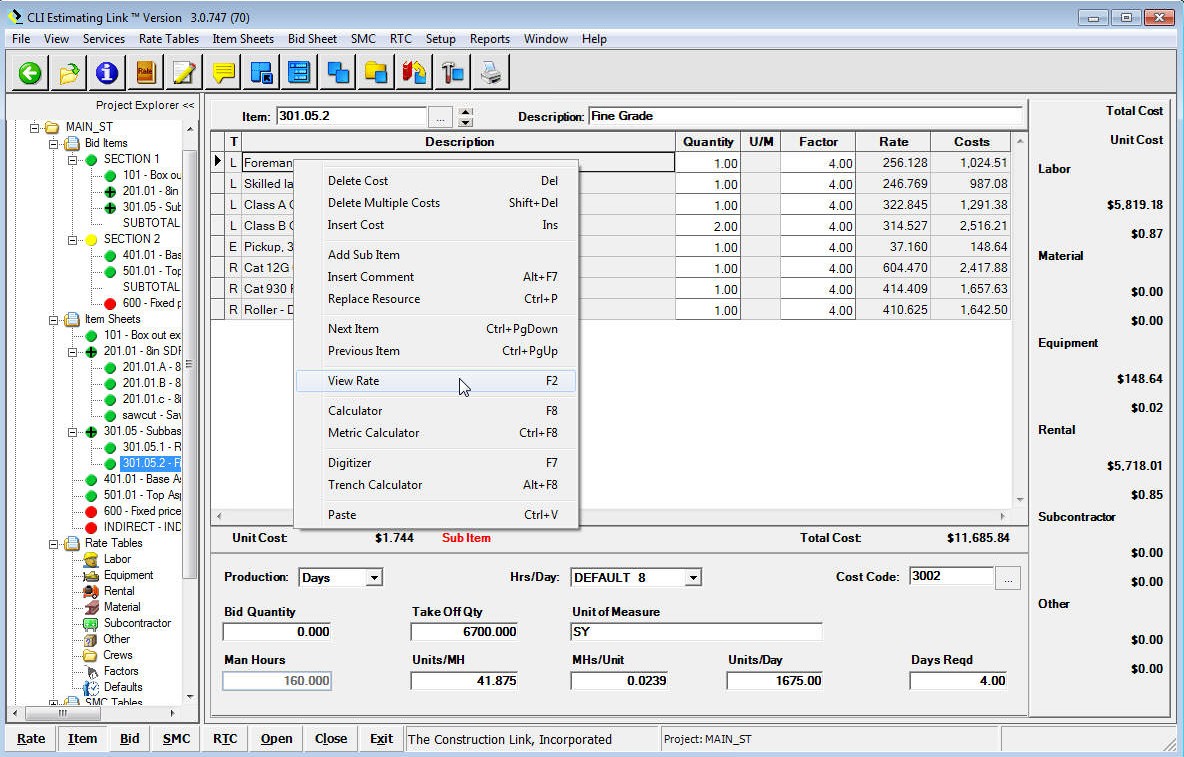Viewport: 1184px width, 757px height.
Task: Click the blue list sheet toolbar icon
Action: point(299,72)
